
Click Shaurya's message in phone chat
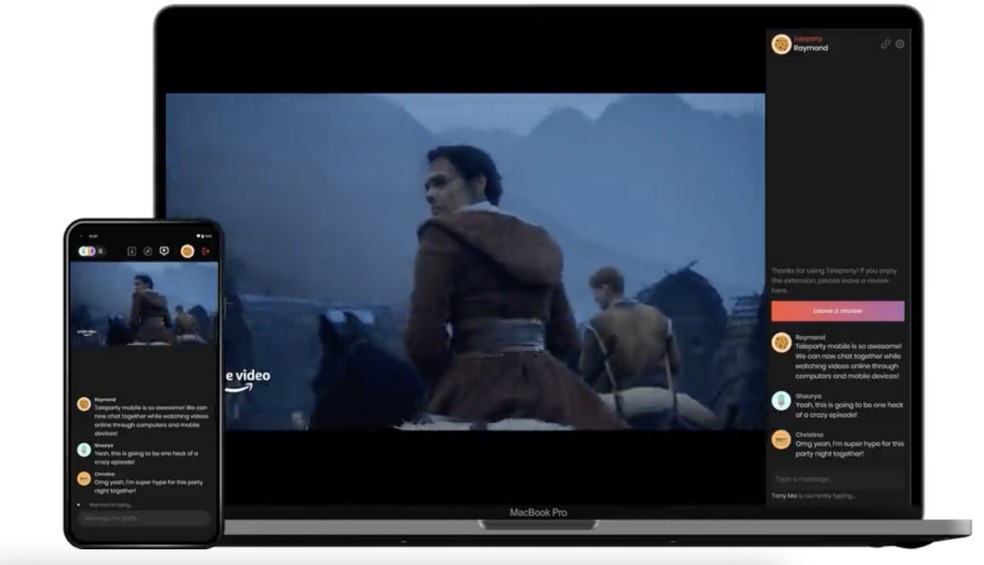pyautogui.click(x=146, y=457)
